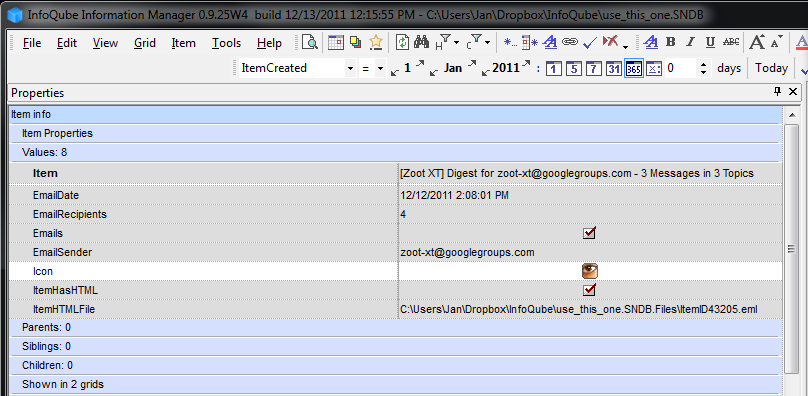Open the calendar view icon

335,42
